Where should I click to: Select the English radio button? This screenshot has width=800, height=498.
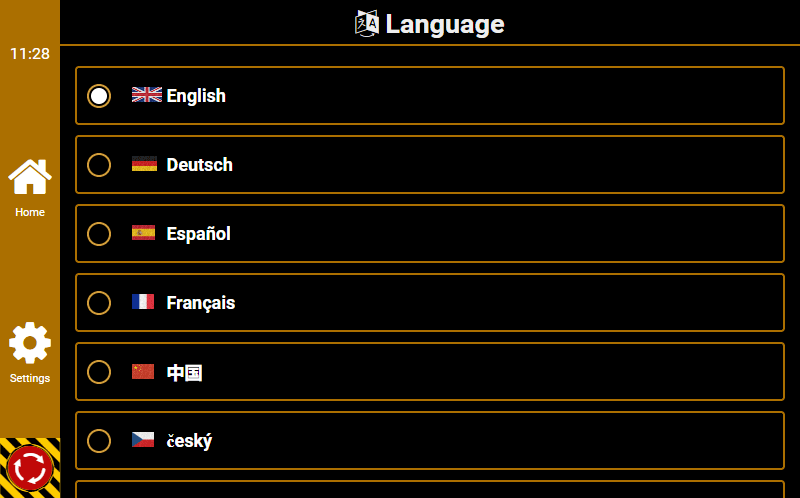click(x=99, y=96)
